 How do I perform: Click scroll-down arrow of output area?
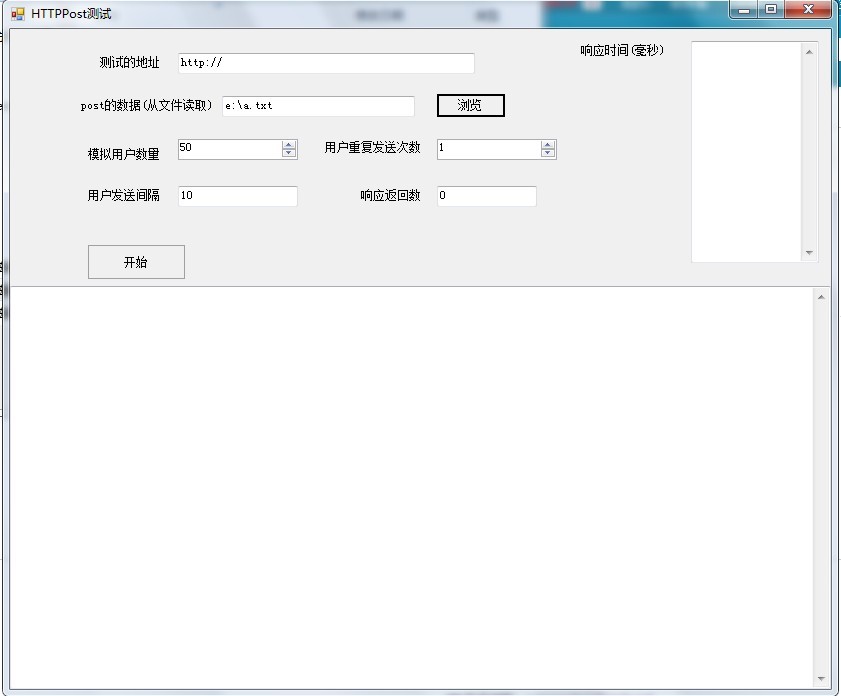coord(821,679)
